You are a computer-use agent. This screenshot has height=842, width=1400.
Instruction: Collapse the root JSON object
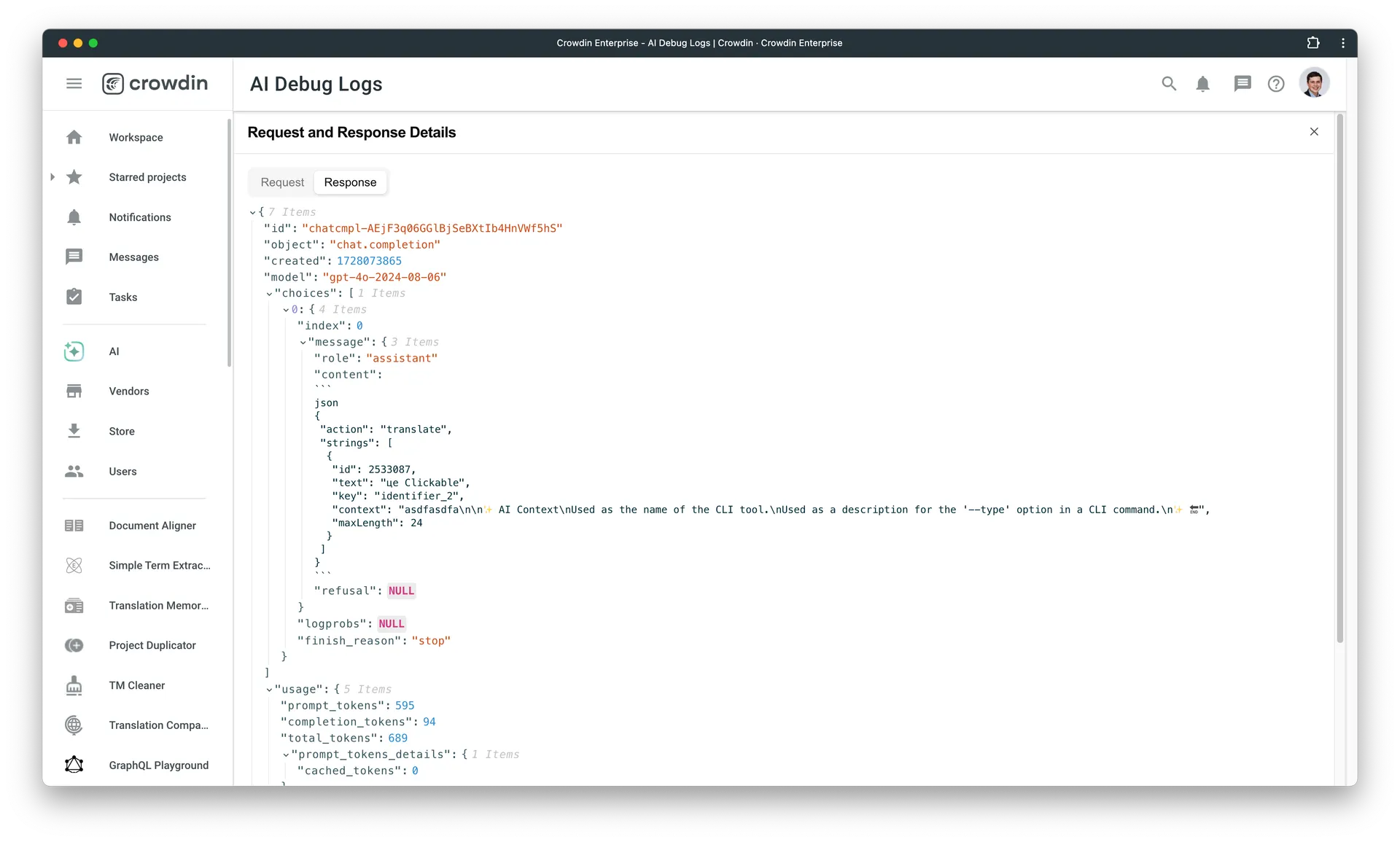(x=252, y=212)
